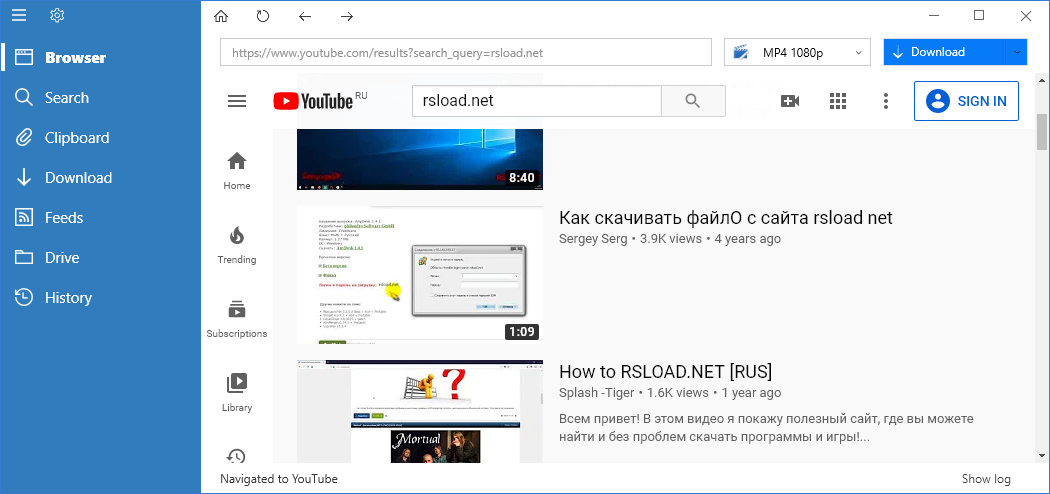
Task: Open the Search section
Action: pos(101,98)
